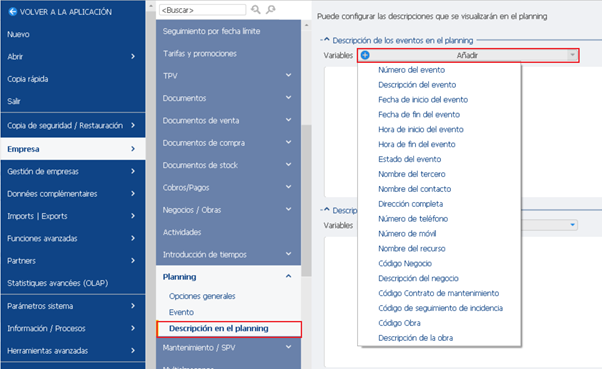Viewport: 602px width, 369px height.
Task: Expand Documentos de stock
Action: (x=288, y=164)
